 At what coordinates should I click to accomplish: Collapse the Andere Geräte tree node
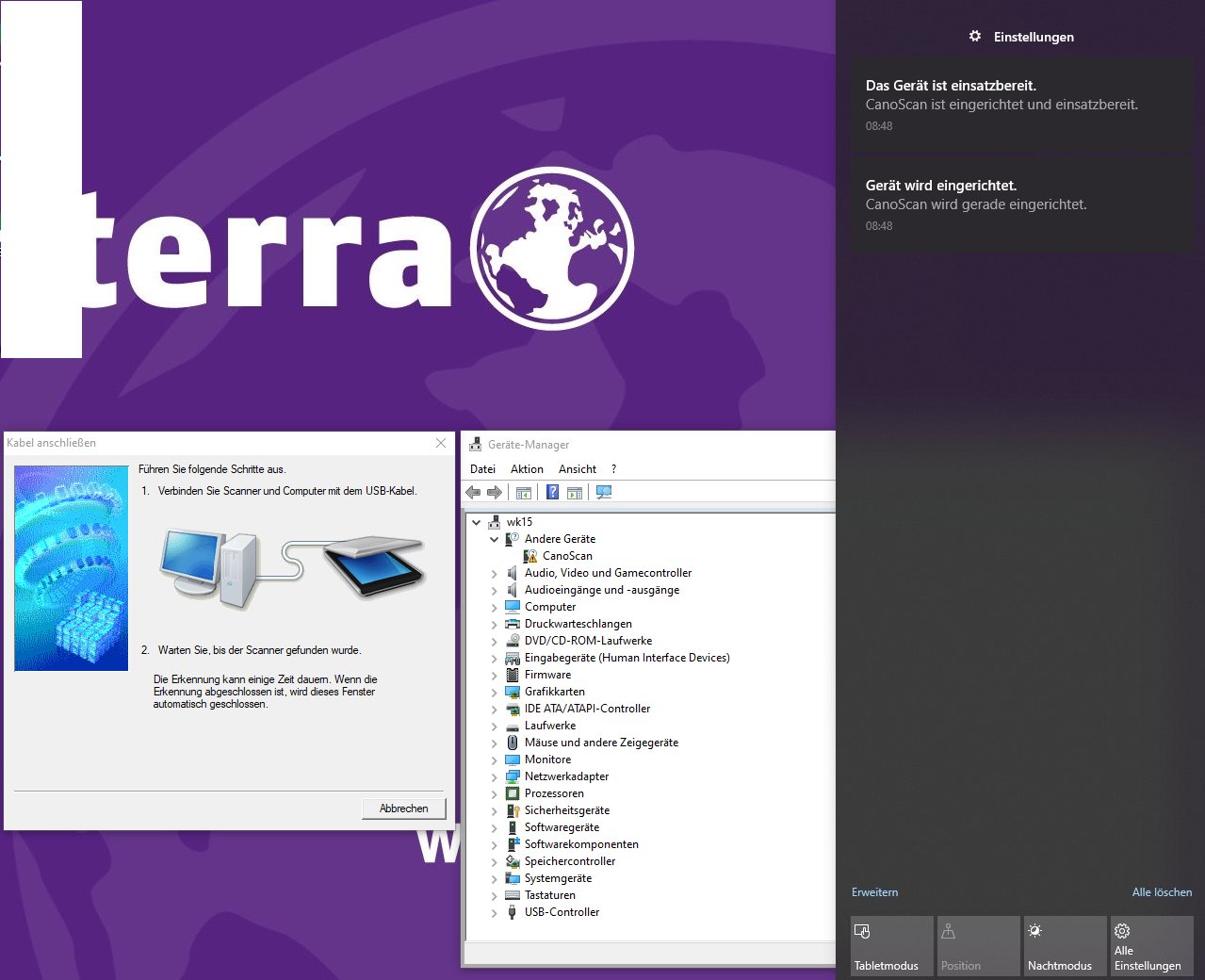(494, 540)
